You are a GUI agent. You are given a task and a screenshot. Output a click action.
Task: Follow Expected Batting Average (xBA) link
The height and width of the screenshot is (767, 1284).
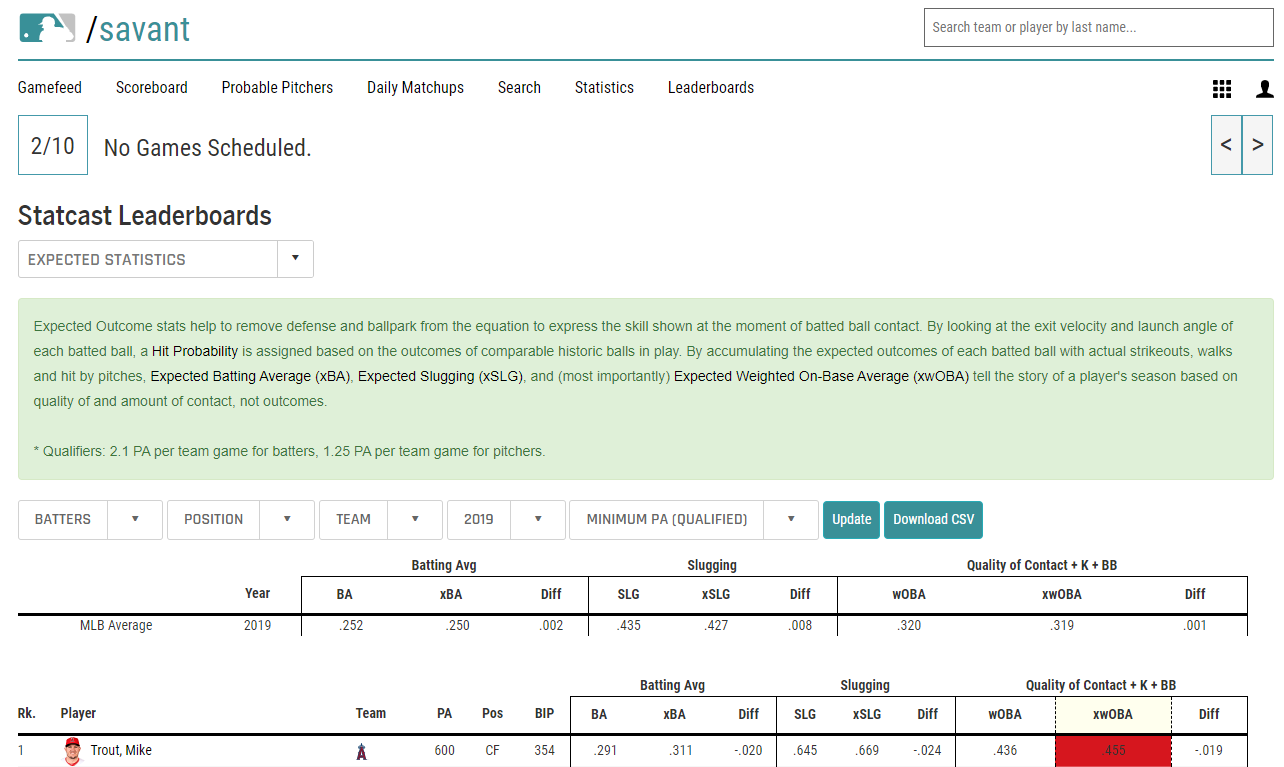click(x=250, y=377)
